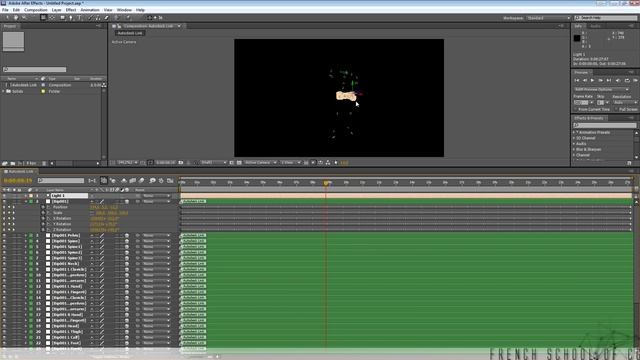
Task: Click the Project panel search field
Action: [x=35, y=69]
